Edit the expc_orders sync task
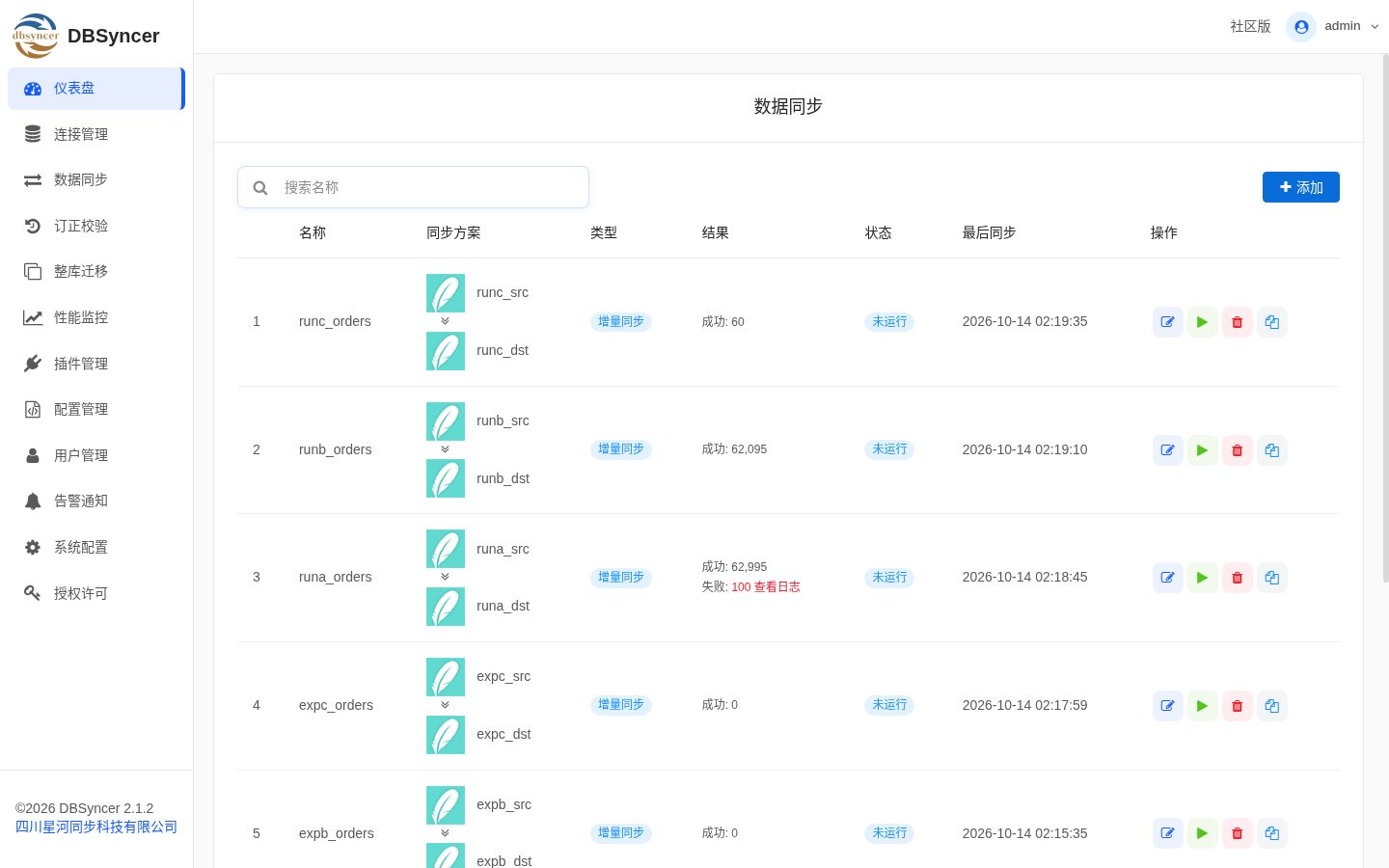The height and width of the screenshot is (868, 1389). point(1168,706)
